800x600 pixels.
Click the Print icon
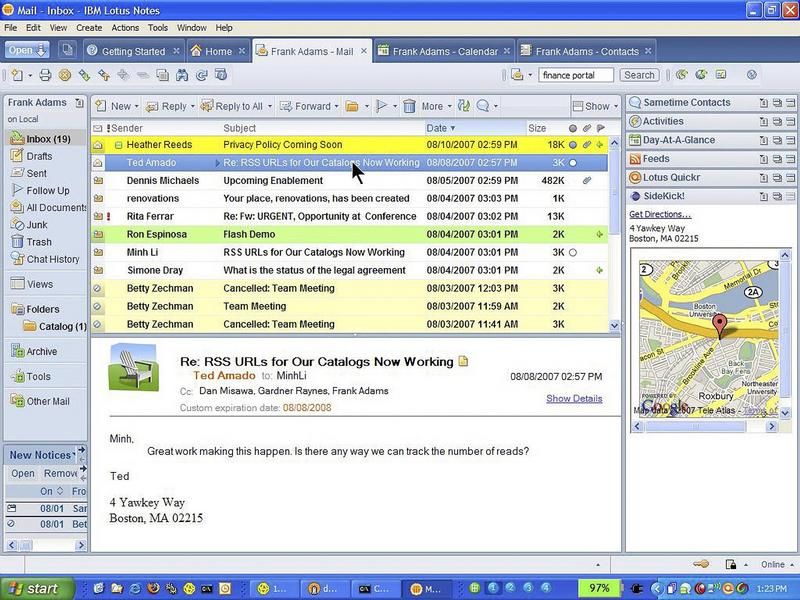tap(45, 75)
